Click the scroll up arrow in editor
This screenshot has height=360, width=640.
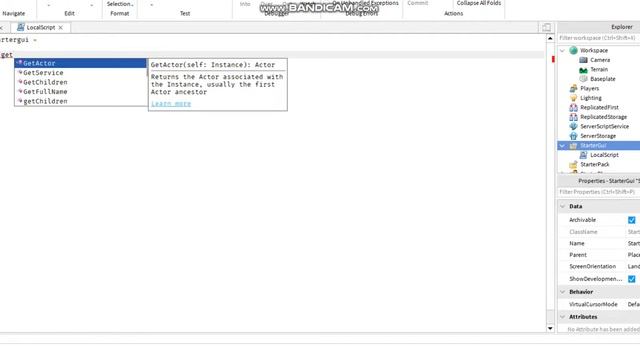coord(550,38)
